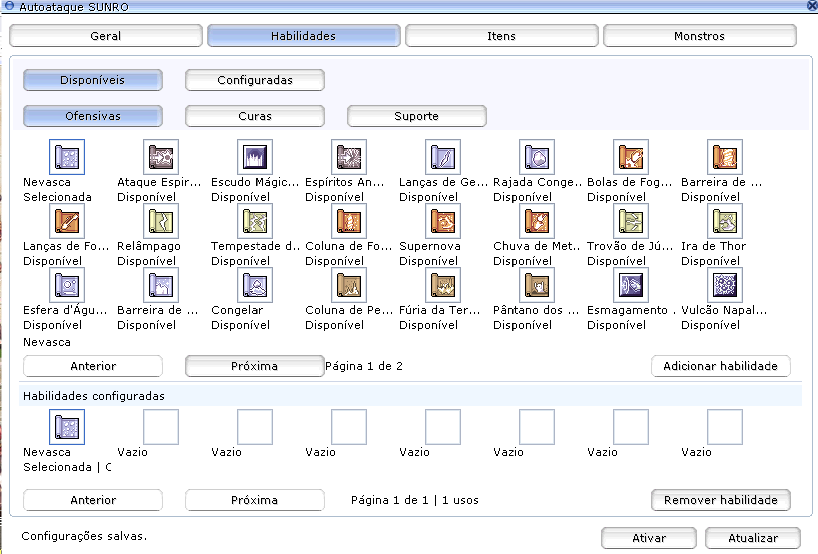Select the Lanças de Fo... skill icon
Image resolution: width=818 pixels, height=554 pixels.
click(x=67, y=221)
